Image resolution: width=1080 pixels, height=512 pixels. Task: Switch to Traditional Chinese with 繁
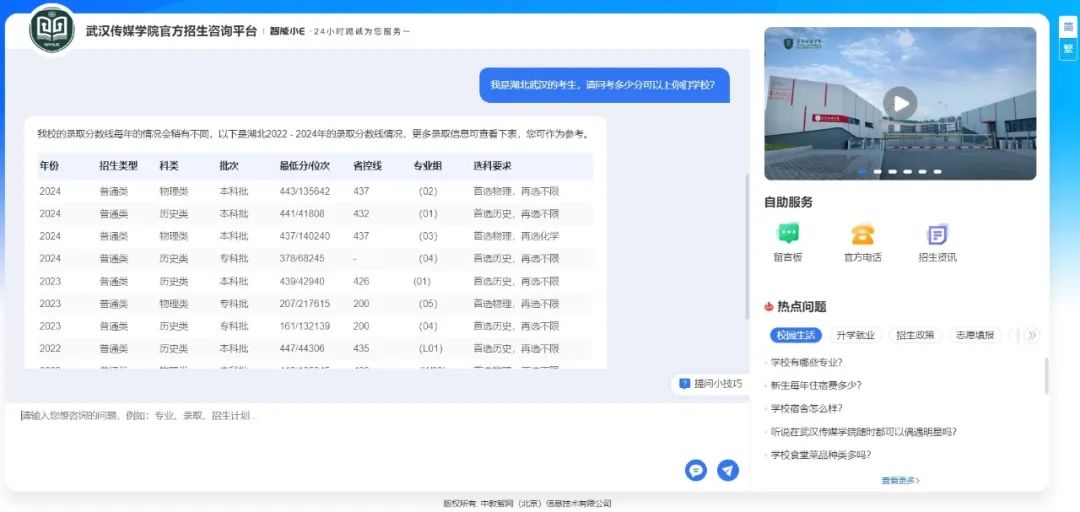(1068, 47)
